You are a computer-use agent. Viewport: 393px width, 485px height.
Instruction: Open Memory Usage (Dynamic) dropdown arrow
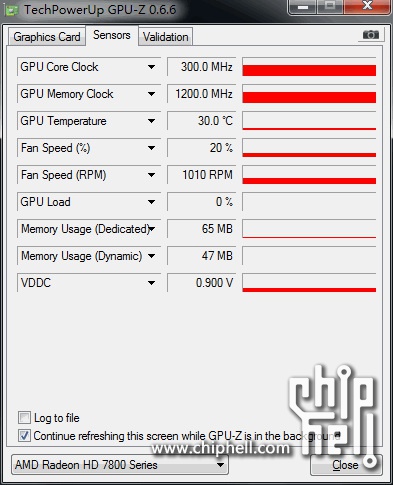151,256
